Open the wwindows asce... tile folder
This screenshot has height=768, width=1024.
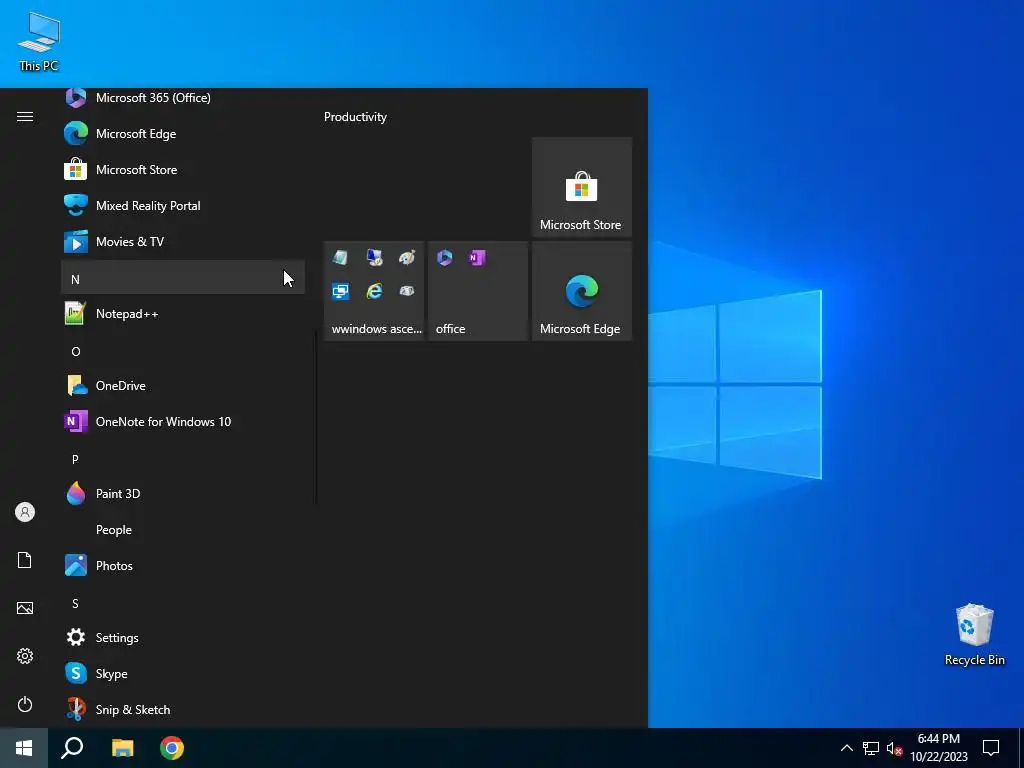tap(374, 291)
